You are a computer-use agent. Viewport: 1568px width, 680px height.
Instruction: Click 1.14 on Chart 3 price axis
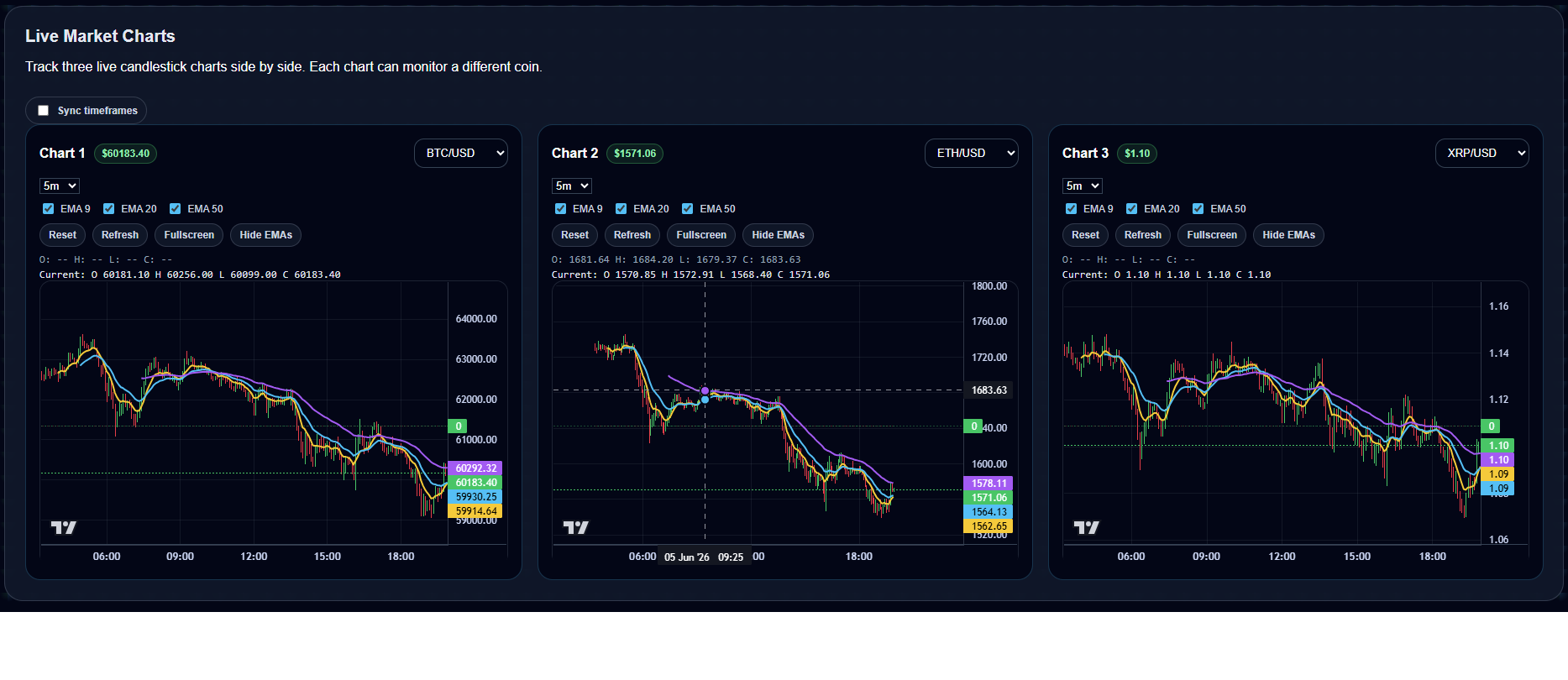[1498, 353]
